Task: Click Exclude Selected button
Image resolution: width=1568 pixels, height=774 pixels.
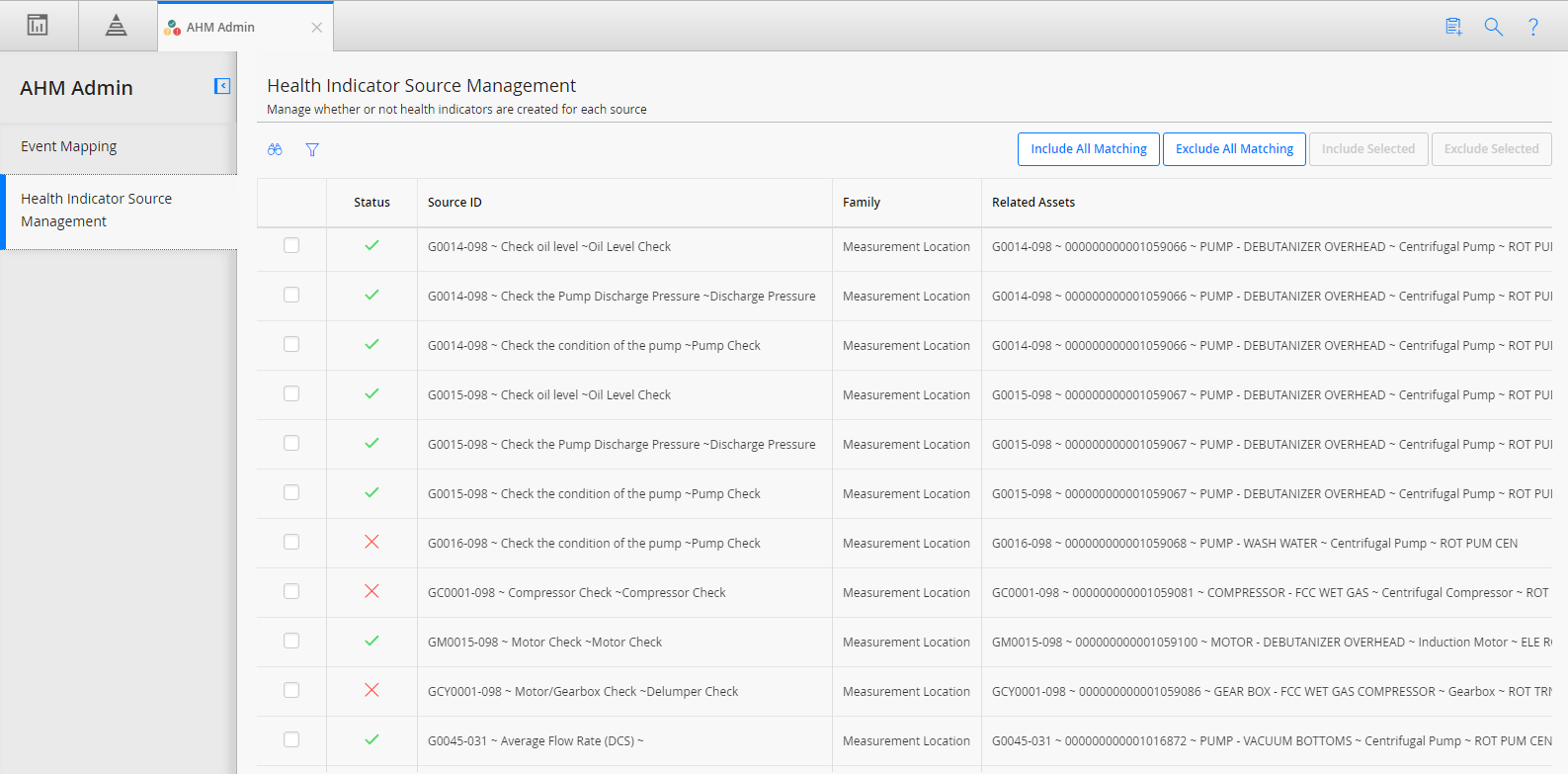Action: click(1491, 149)
